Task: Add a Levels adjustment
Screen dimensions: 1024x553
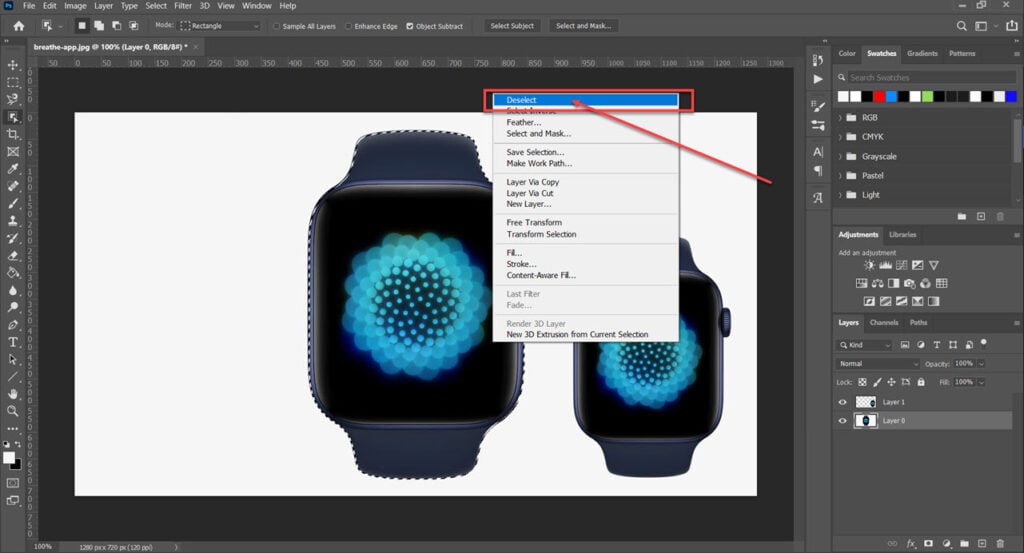Action: [x=886, y=265]
